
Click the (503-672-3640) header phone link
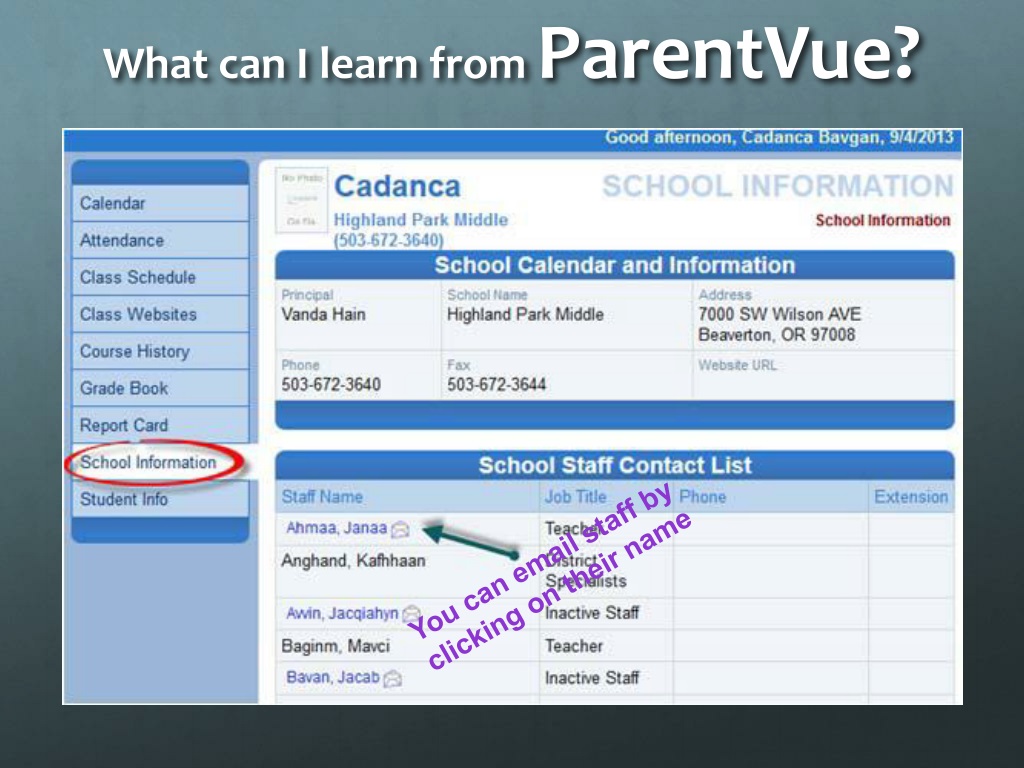pyautogui.click(x=389, y=240)
